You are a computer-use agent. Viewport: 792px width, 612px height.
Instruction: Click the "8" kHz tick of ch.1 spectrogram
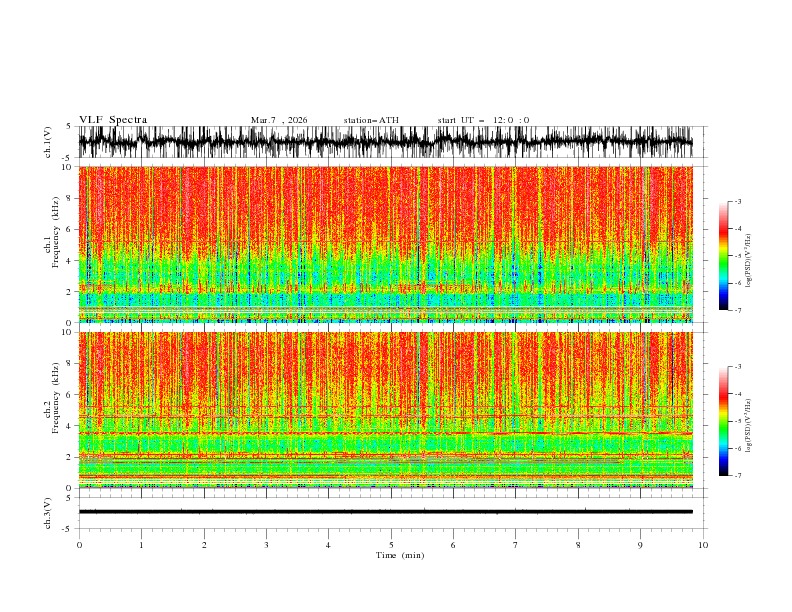pyautogui.click(x=70, y=198)
